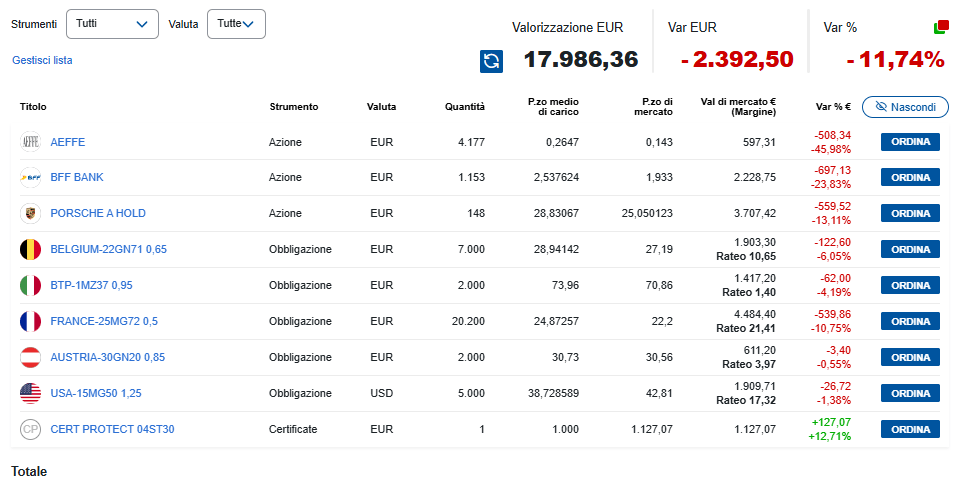Click the Strumento column header
Image resolution: width=967 pixels, height=478 pixels.
click(x=294, y=107)
